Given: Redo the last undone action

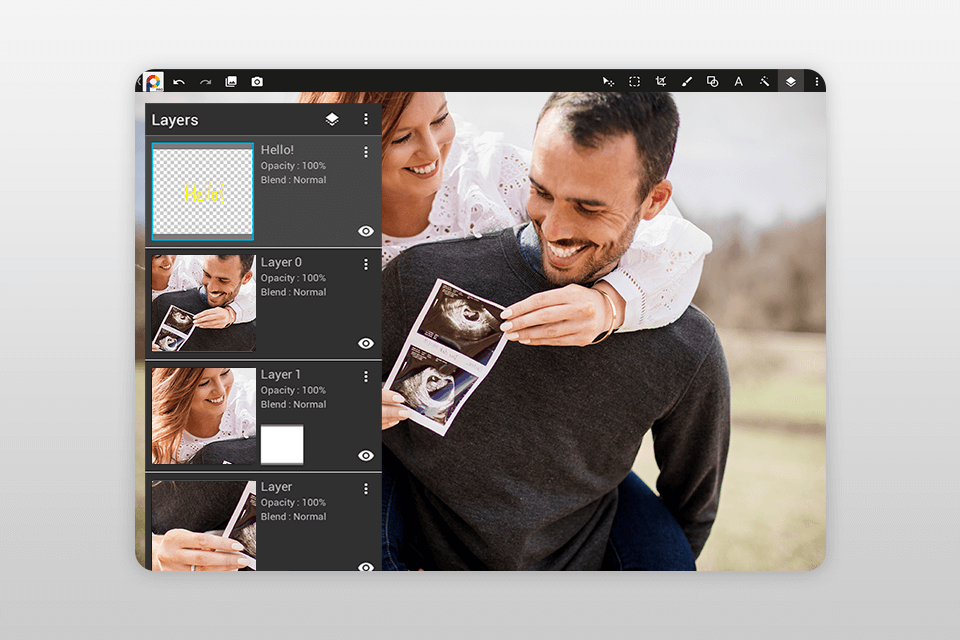Looking at the screenshot, I should pos(205,82).
